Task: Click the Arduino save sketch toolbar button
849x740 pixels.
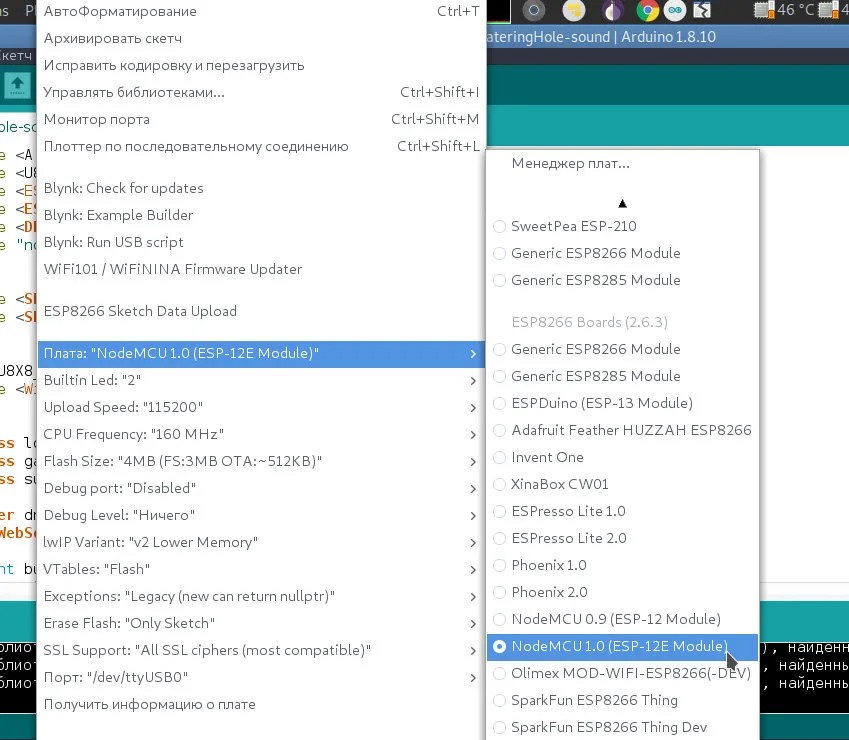Action: pos(18,85)
